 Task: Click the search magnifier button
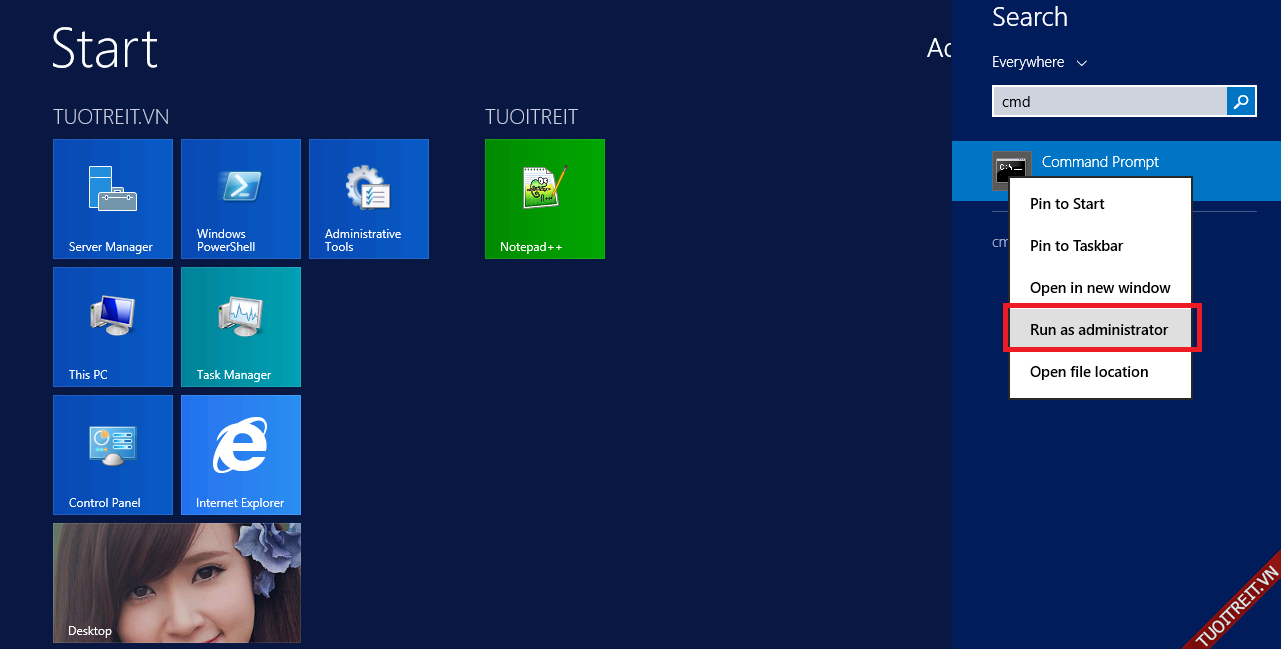coord(1241,101)
